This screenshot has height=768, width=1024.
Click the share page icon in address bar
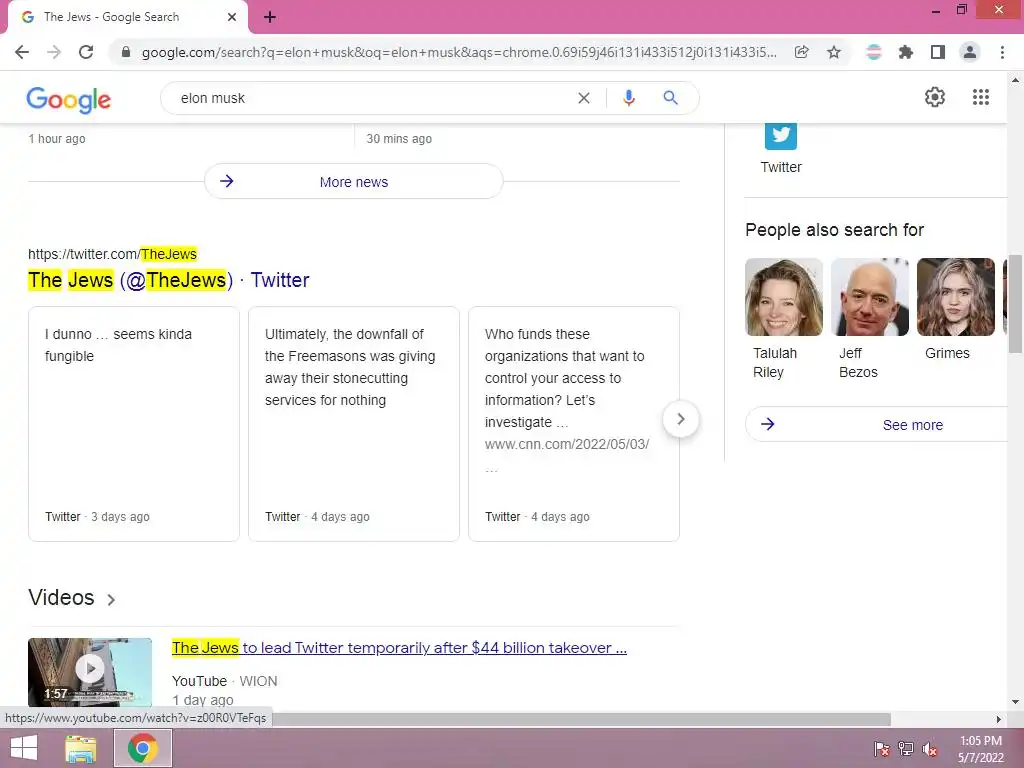[x=802, y=52]
